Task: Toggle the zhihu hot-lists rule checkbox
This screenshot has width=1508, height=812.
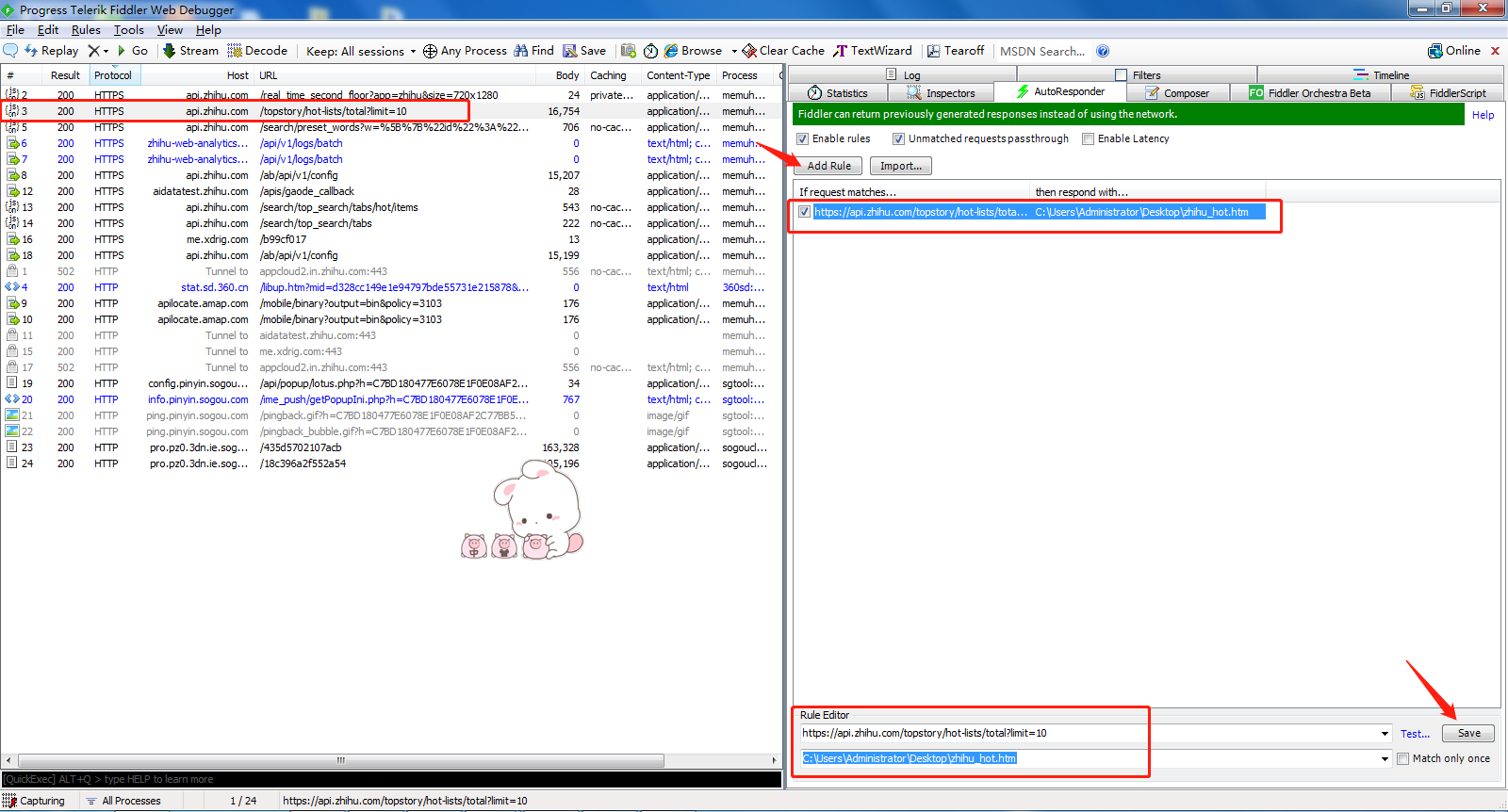Action: click(x=804, y=212)
